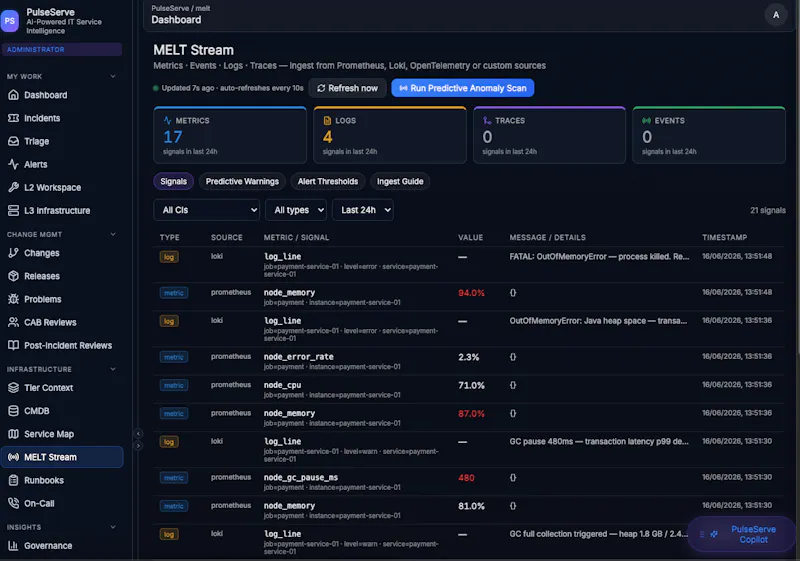Click the PS PulseServe logo

[x=10, y=21]
